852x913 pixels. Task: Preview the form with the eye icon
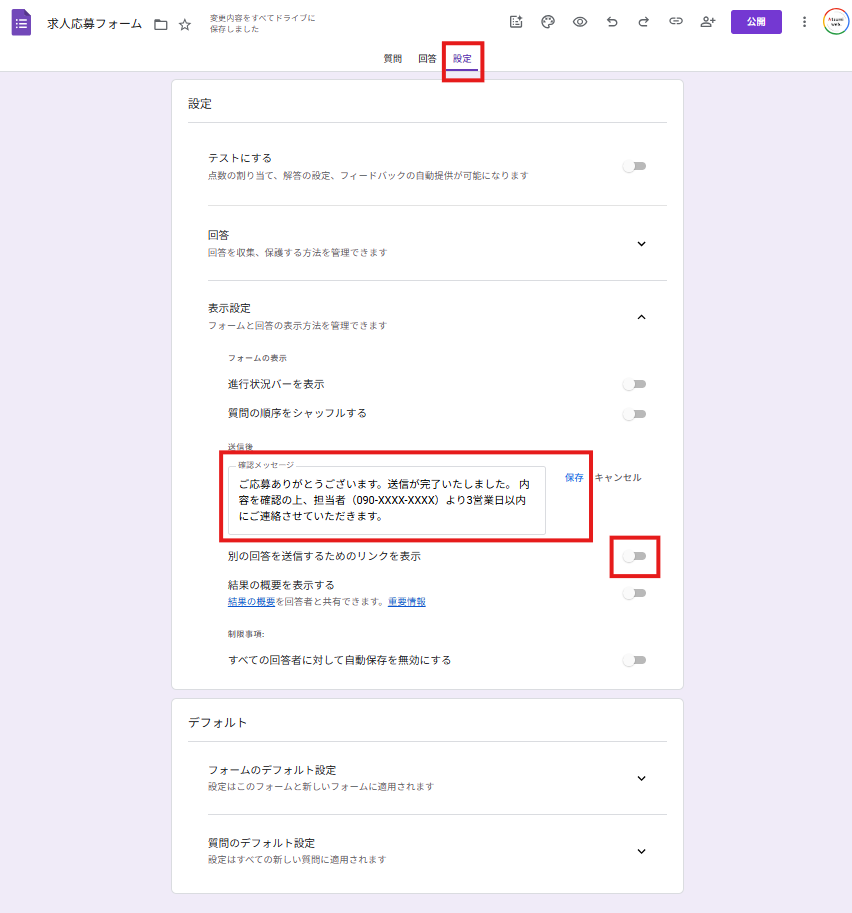click(580, 20)
